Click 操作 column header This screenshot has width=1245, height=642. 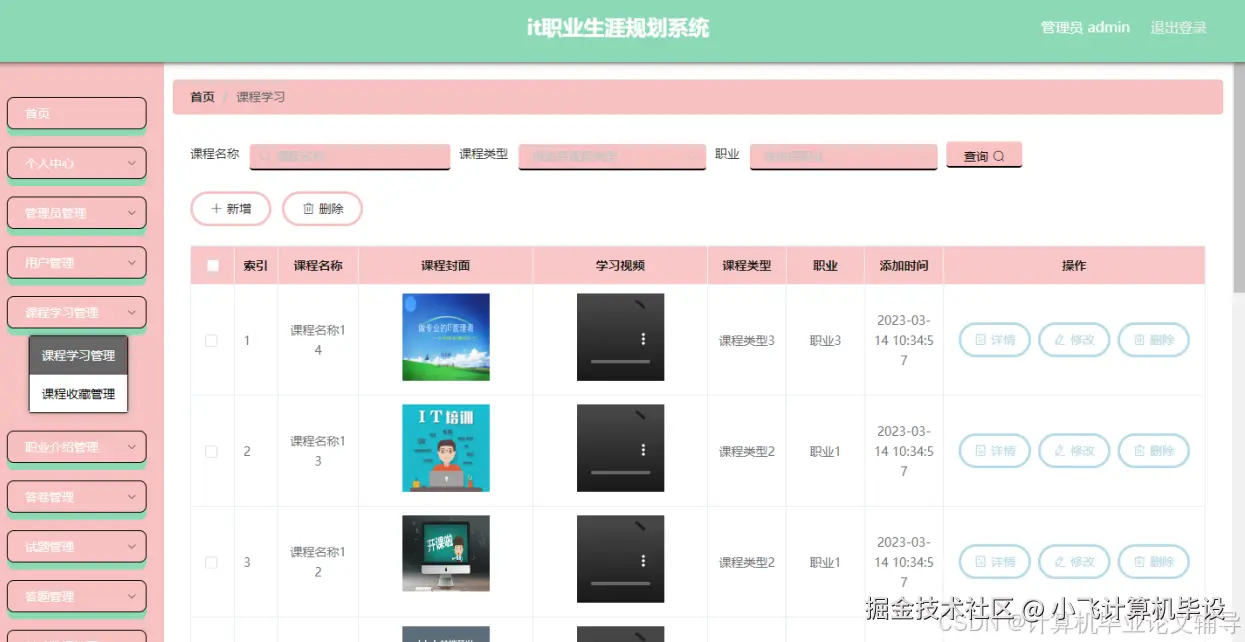coord(1074,266)
